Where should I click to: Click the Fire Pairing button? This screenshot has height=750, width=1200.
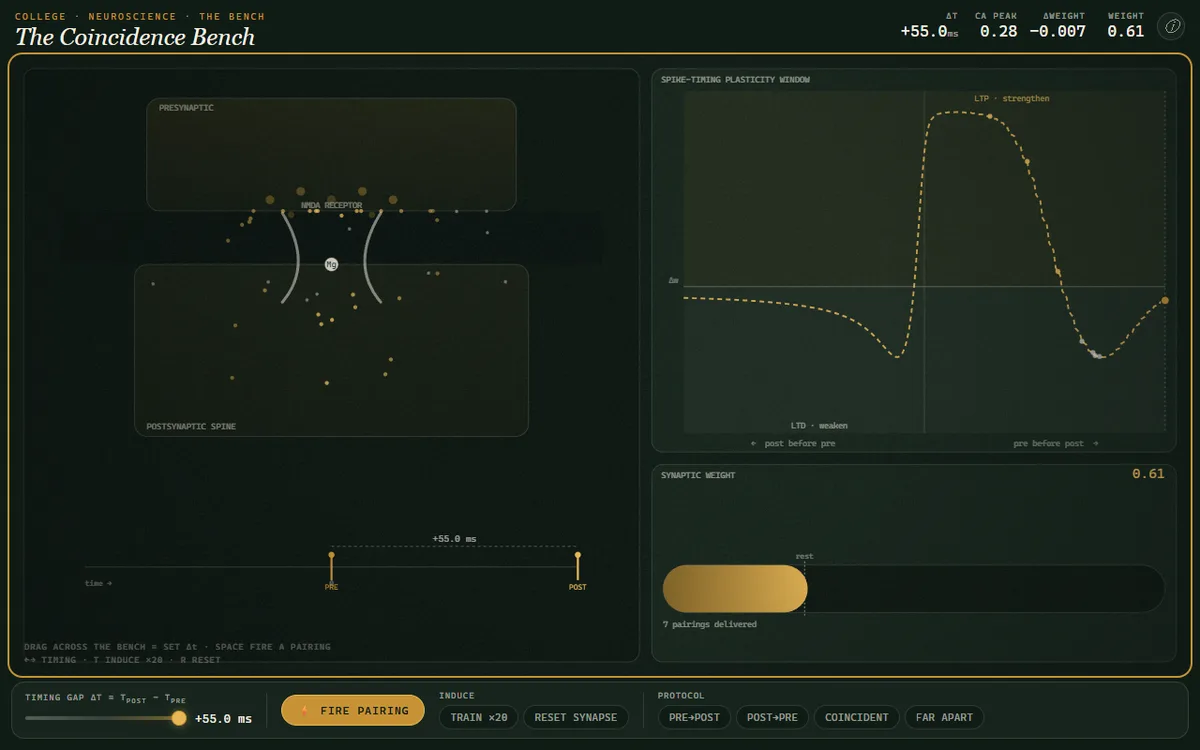click(x=353, y=711)
